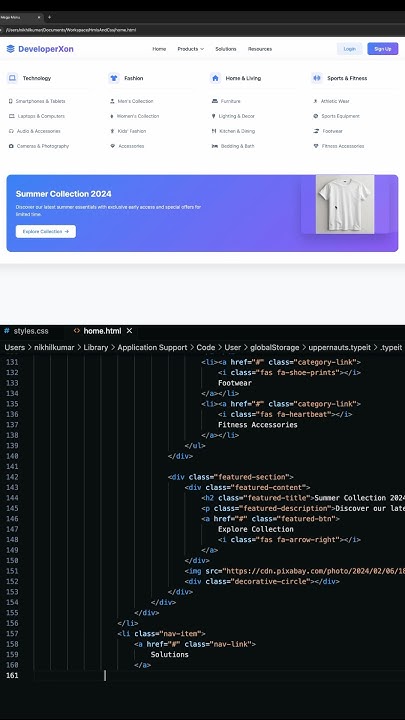Click line number 142 in gutter

click(x=12, y=477)
